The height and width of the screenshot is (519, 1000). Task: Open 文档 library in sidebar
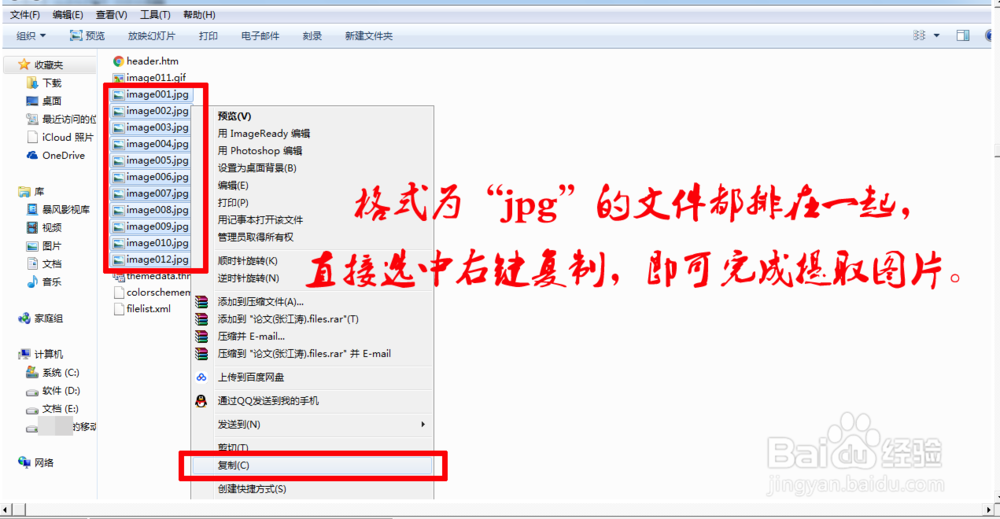click(44, 263)
